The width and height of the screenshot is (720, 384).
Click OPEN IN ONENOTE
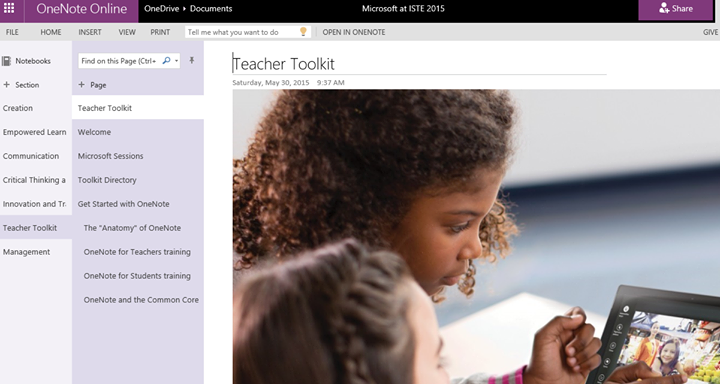click(x=354, y=32)
